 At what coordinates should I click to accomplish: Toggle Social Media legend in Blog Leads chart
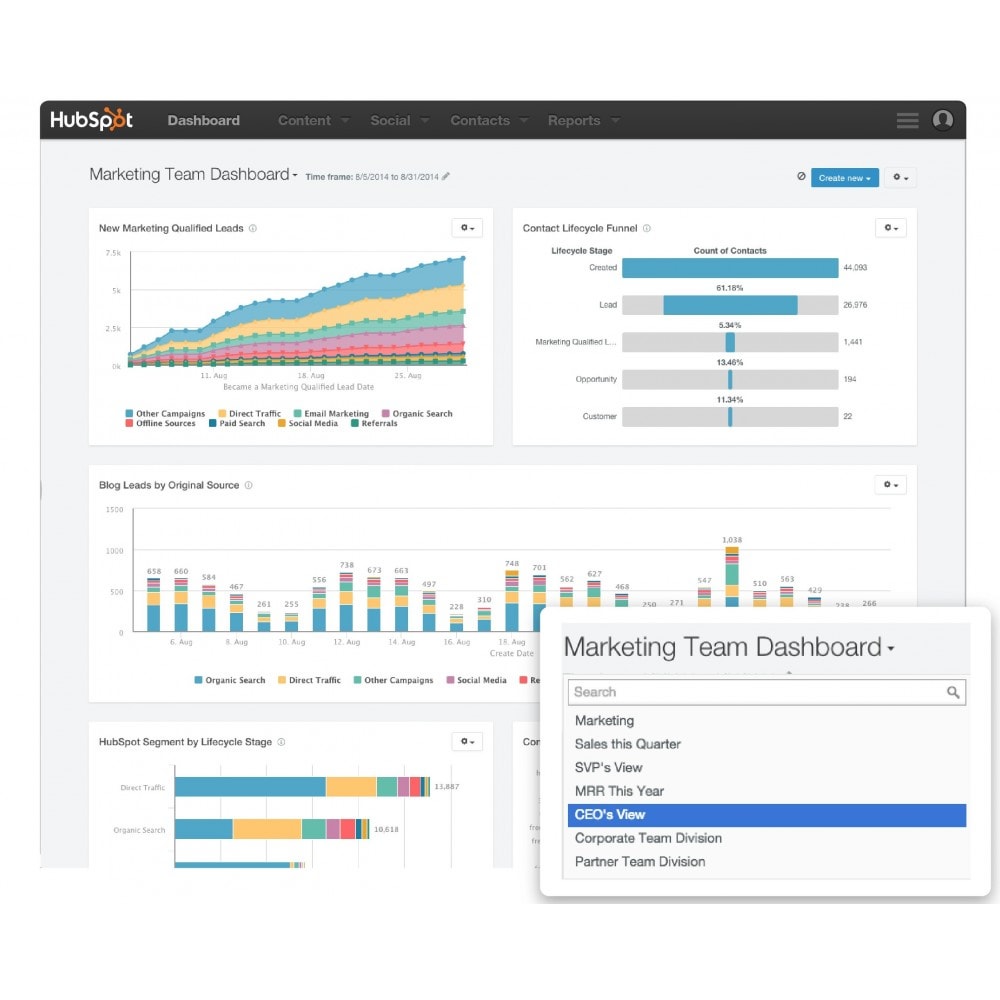[476, 680]
